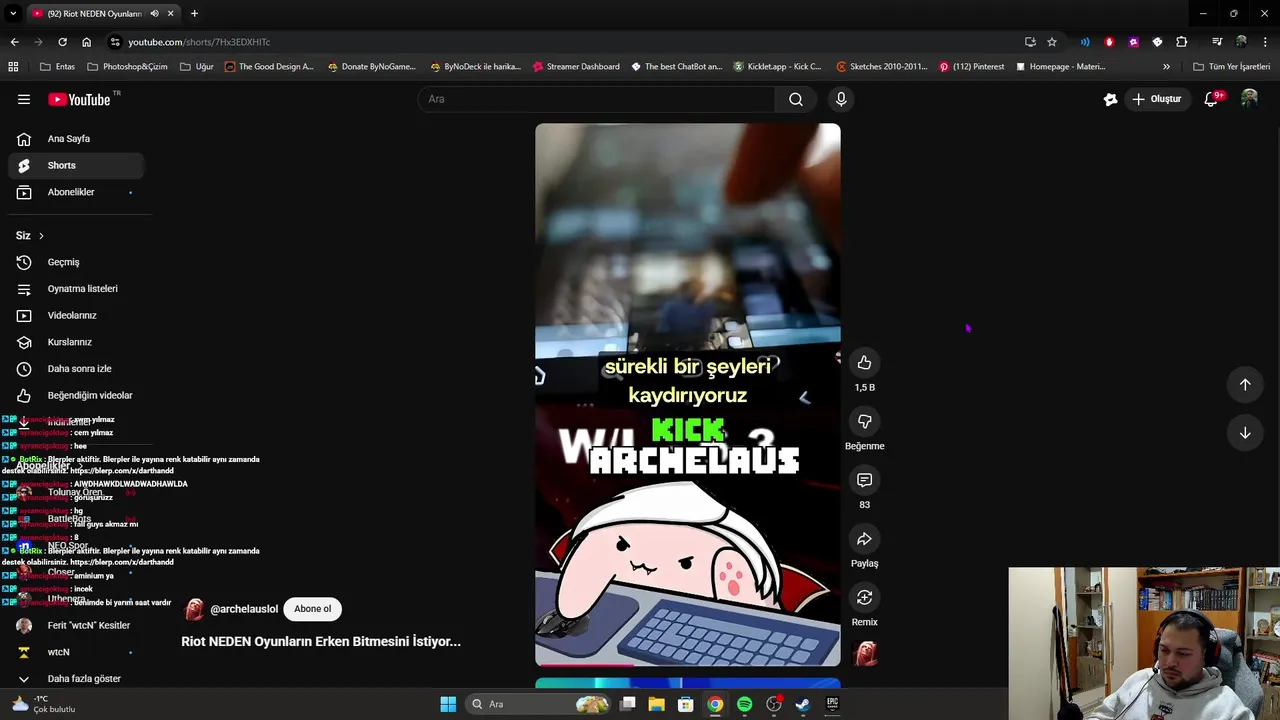Open the tab search dropdown arrow
Screen dimensions: 1280x720
[13, 14]
